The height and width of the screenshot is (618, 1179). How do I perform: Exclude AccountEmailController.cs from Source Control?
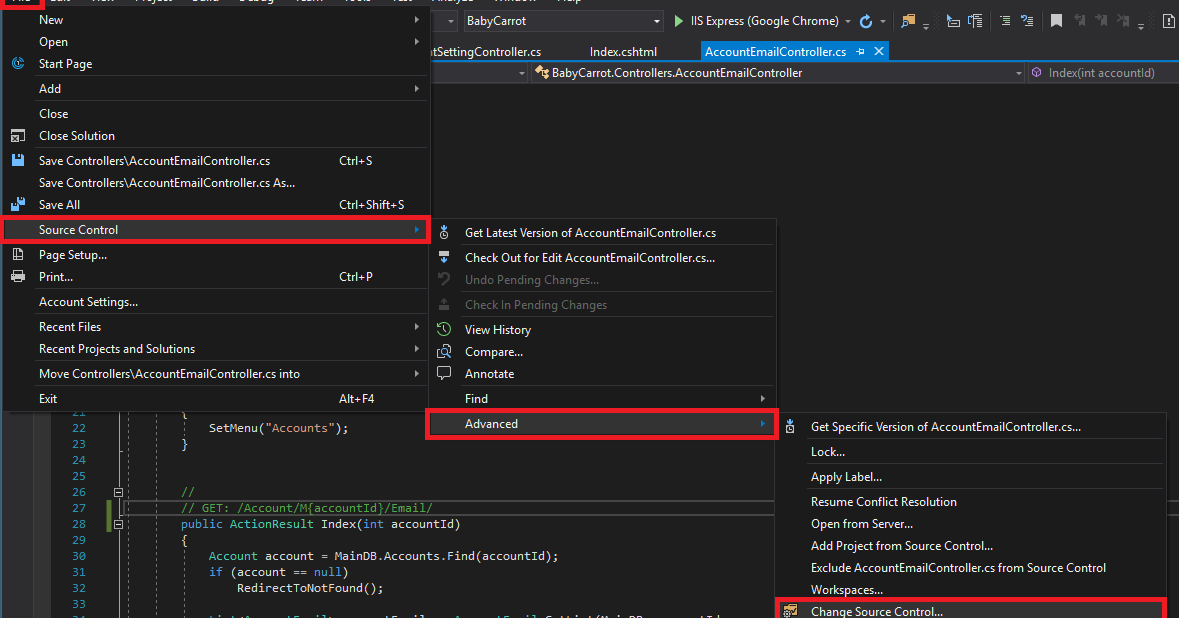971,568
